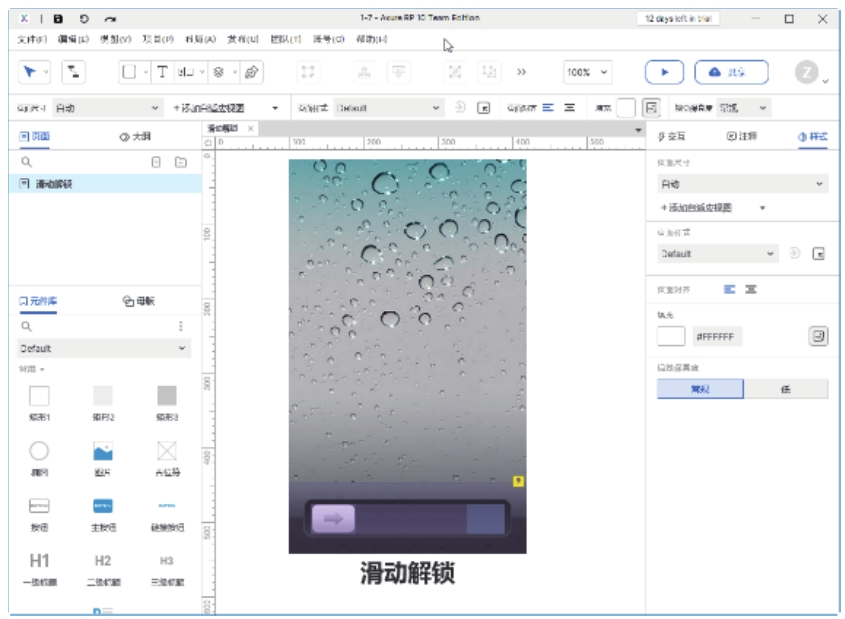
Task: Select the arrow selection tool
Action: (30, 72)
